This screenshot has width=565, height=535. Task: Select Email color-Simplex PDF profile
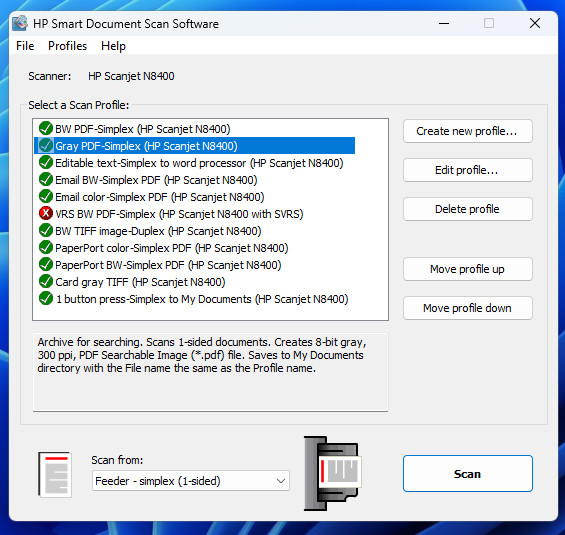pyautogui.click(x=160, y=197)
